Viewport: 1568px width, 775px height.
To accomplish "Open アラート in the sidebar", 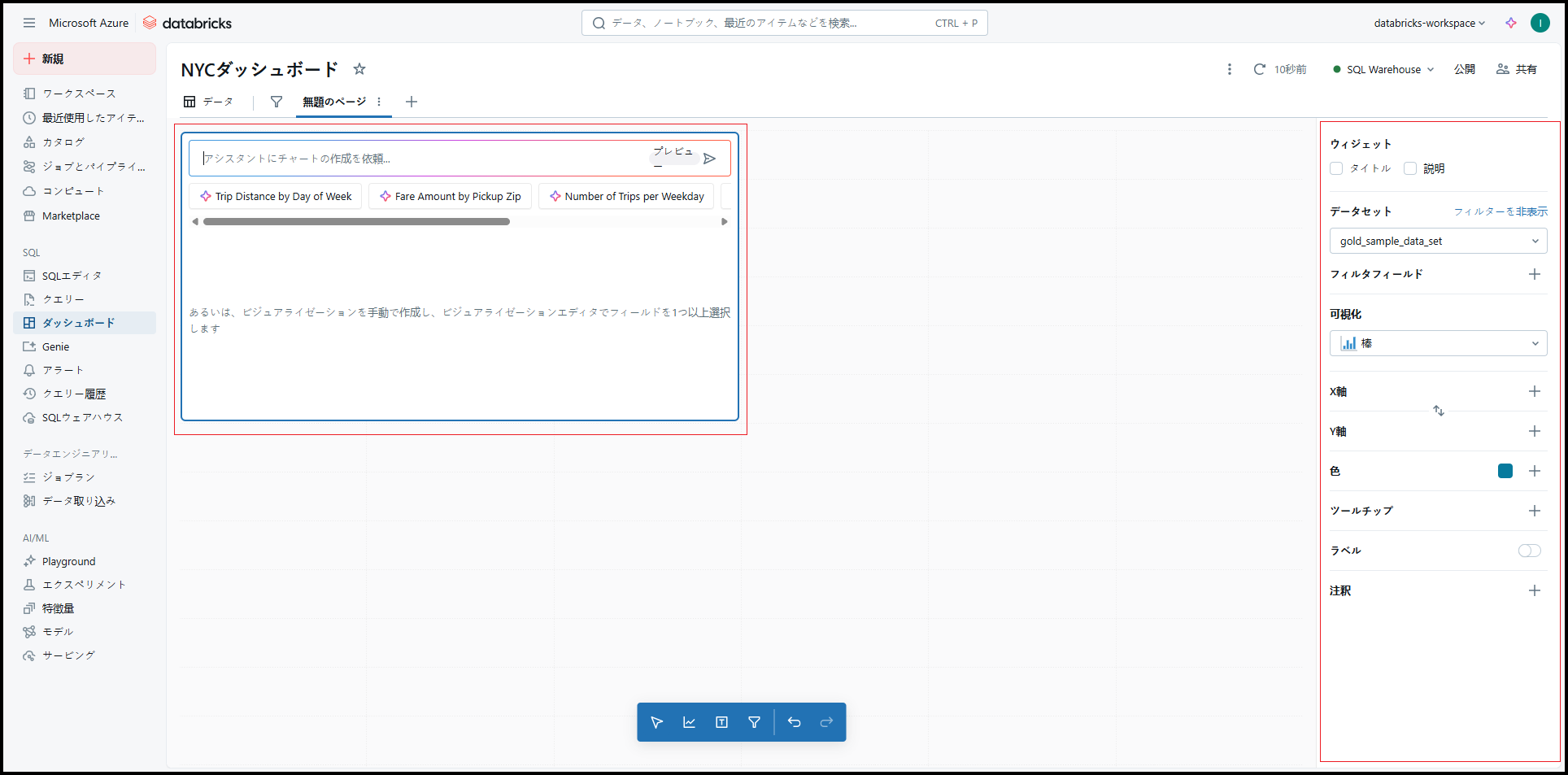I will tap(85, 370).
